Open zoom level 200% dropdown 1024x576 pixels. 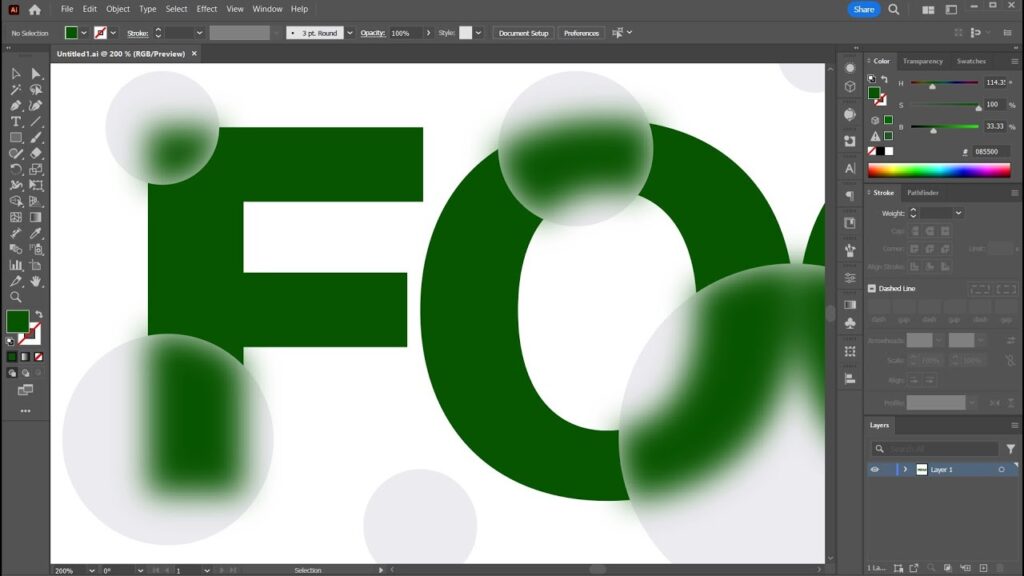tap(91, 571)
